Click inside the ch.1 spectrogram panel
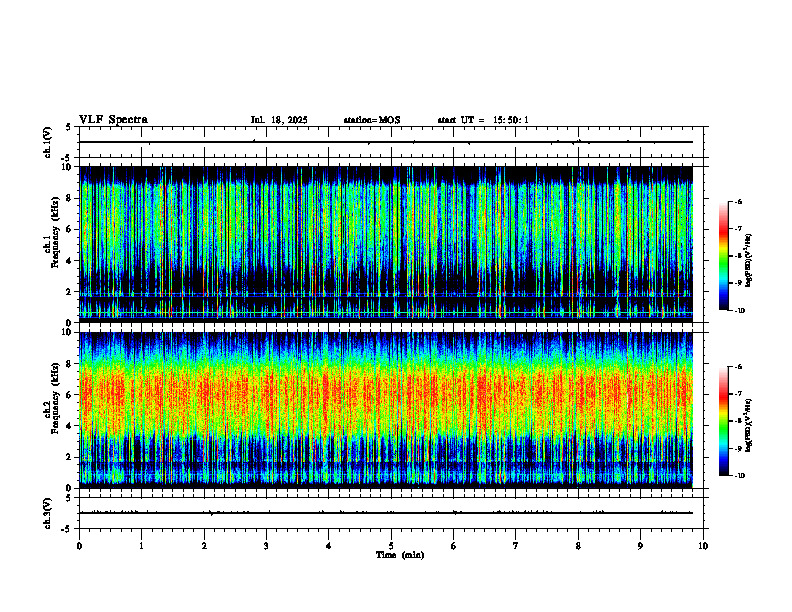The height and width of the screenshot is (612, 792). [386, 244]
